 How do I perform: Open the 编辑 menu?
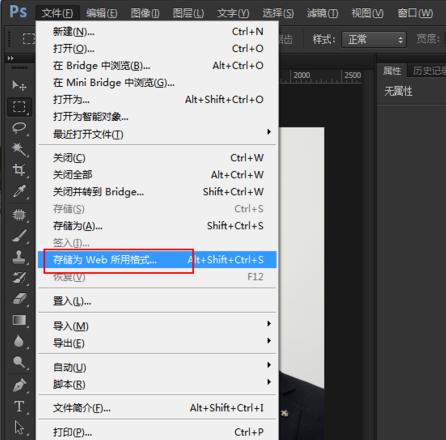point(102,13)
